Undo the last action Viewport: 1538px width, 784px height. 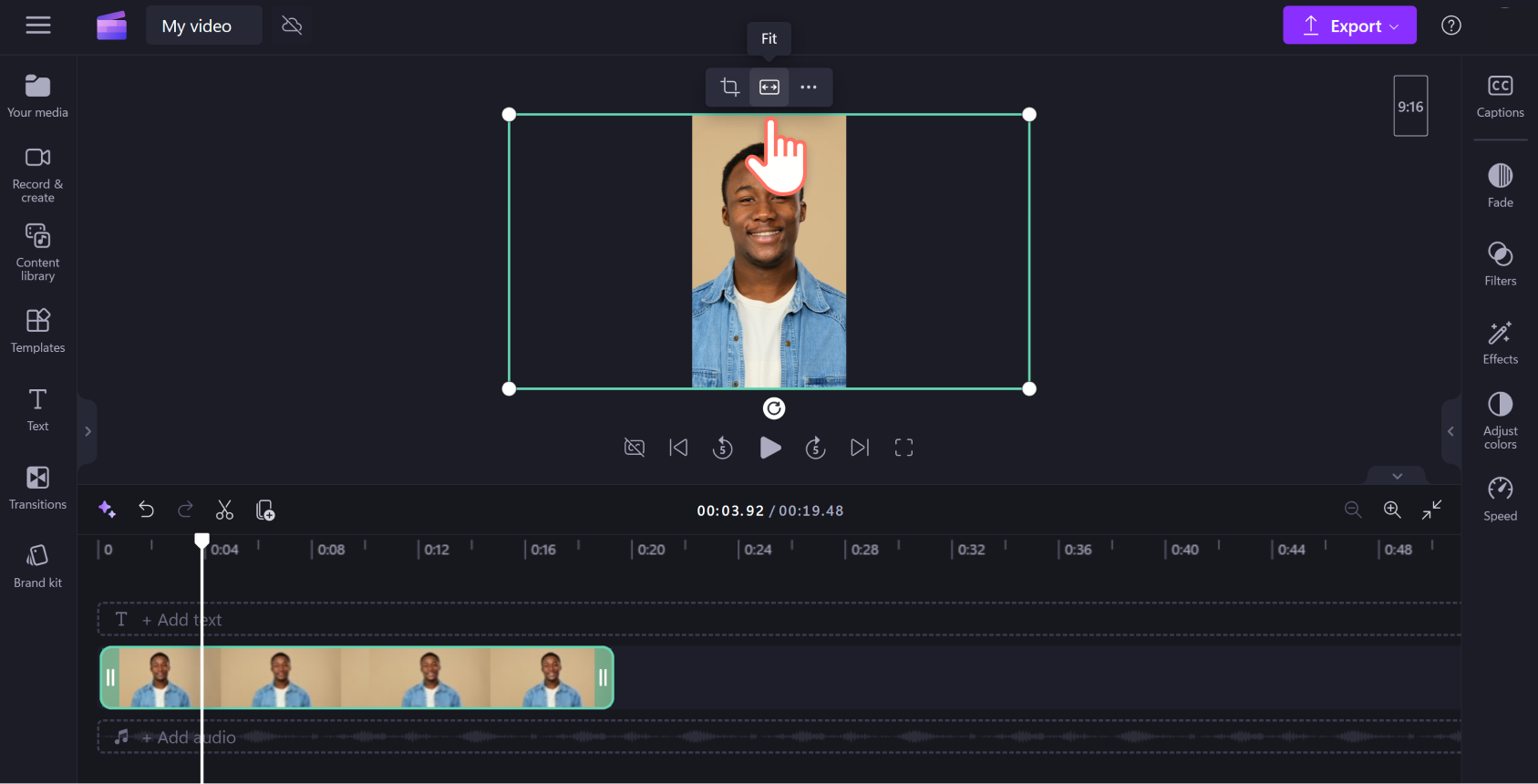(146, 510)
